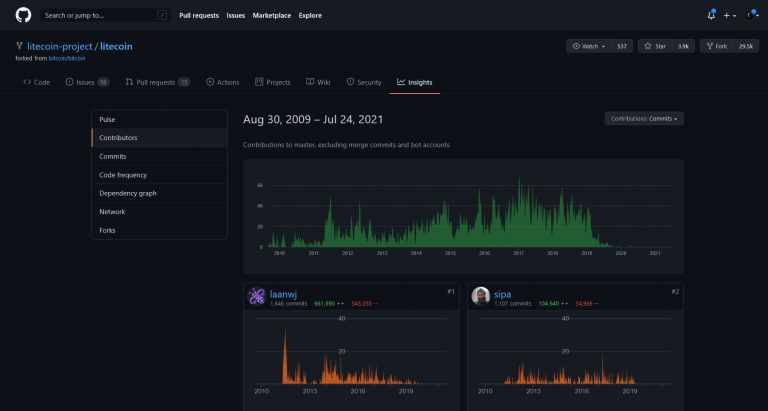
Task: Expand the Contributions: Commits dropdown
Action: [644, 119]
